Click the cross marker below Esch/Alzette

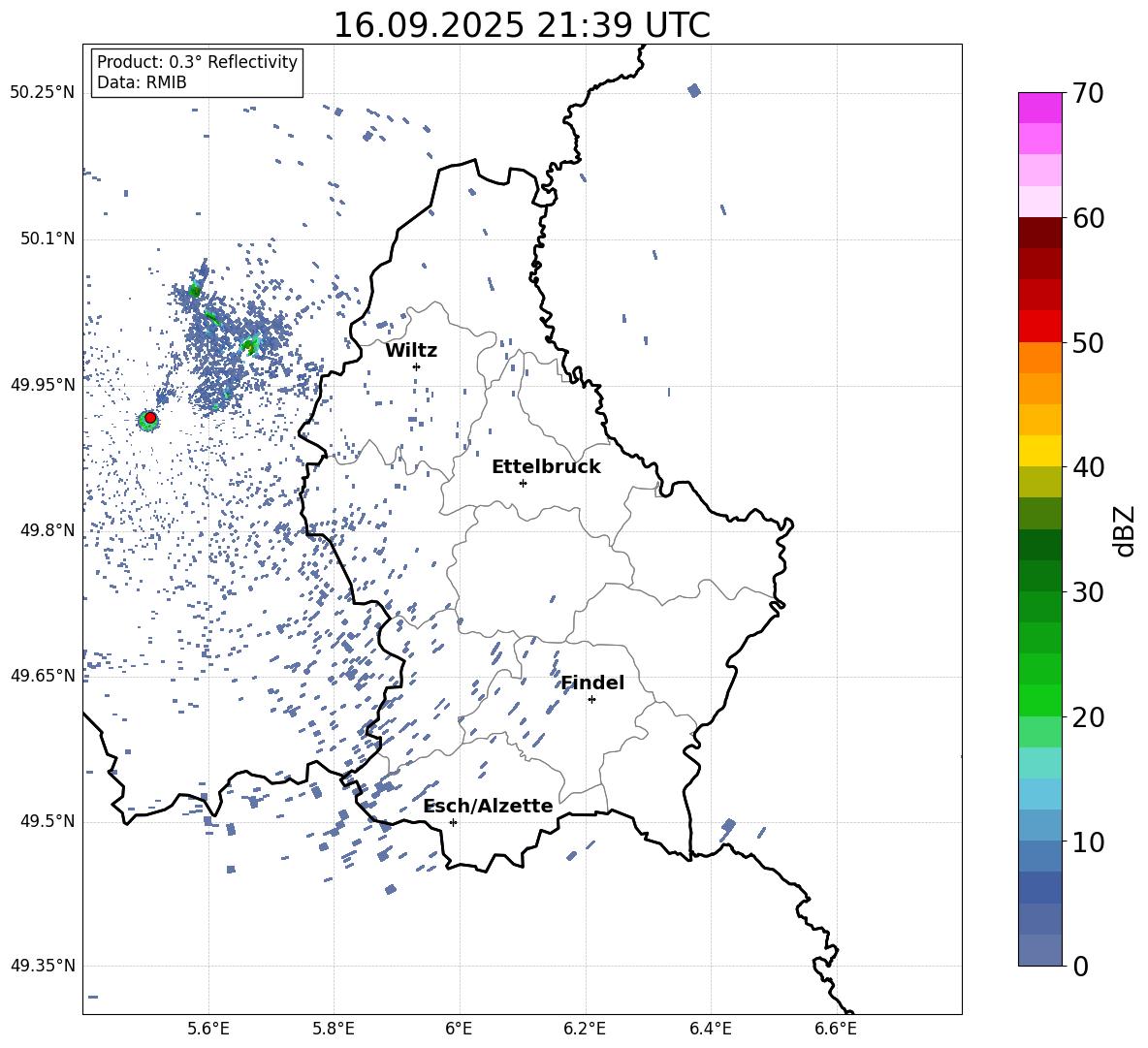click(453, 822)
